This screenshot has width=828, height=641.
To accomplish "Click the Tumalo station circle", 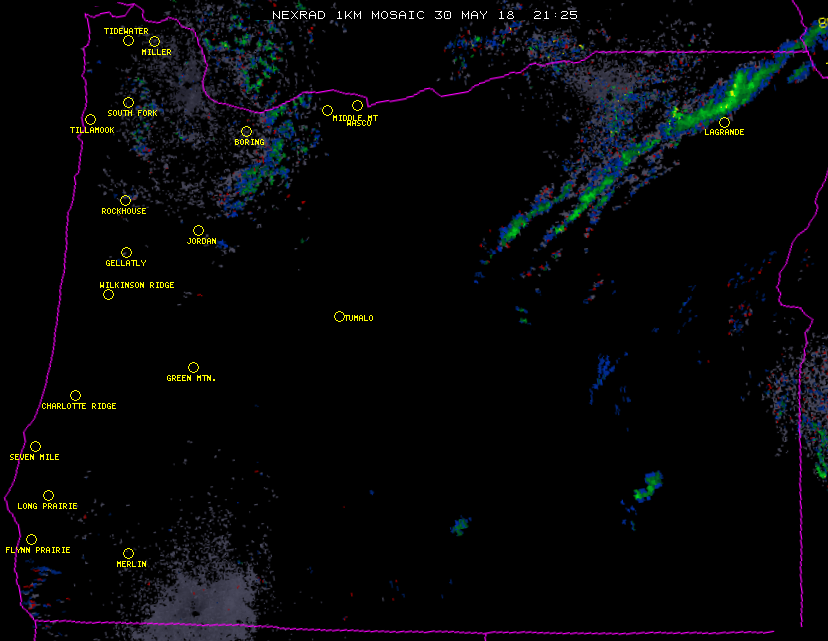I will click(x=339, y=317).
